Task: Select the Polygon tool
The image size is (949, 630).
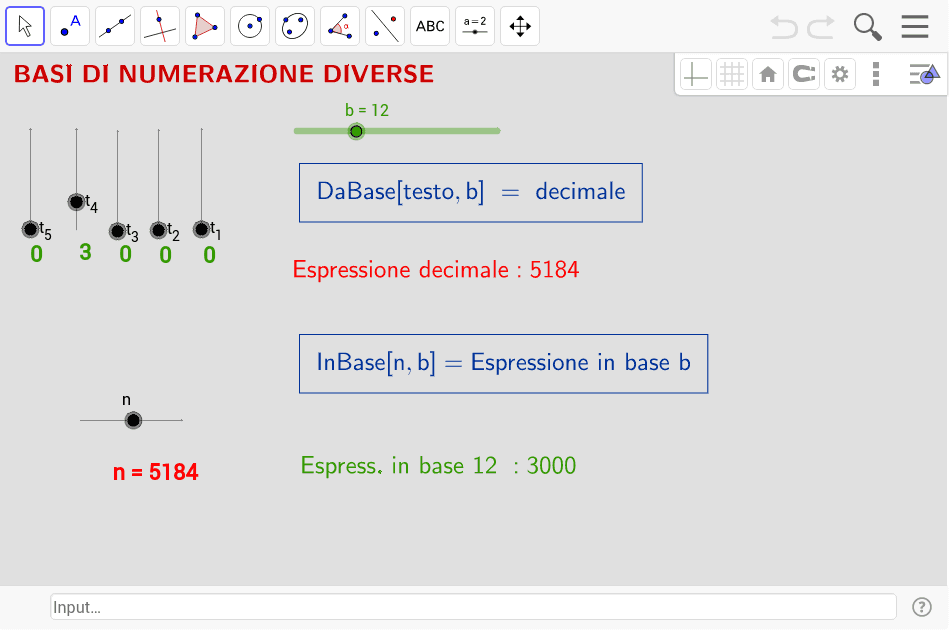Action: [x=205, y=26]
